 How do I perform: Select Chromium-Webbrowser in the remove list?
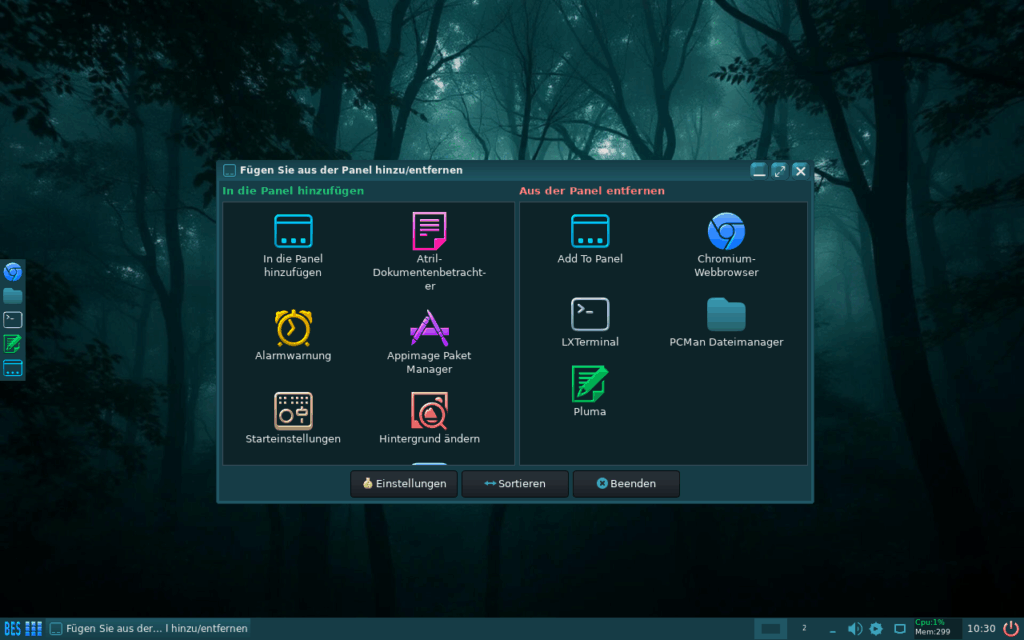pos(726,232)
